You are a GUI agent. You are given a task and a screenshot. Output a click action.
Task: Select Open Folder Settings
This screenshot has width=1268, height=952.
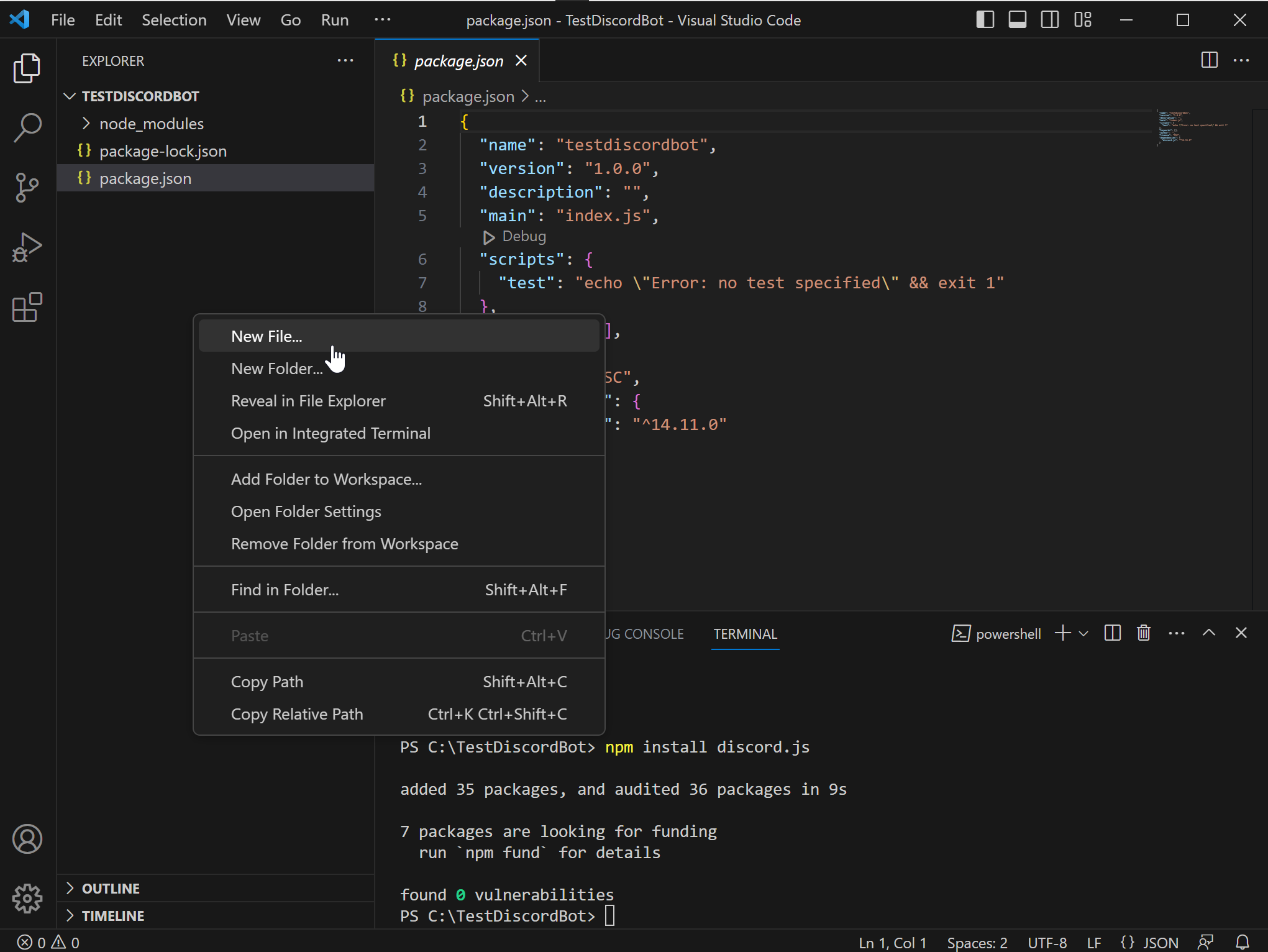(399, 511)
